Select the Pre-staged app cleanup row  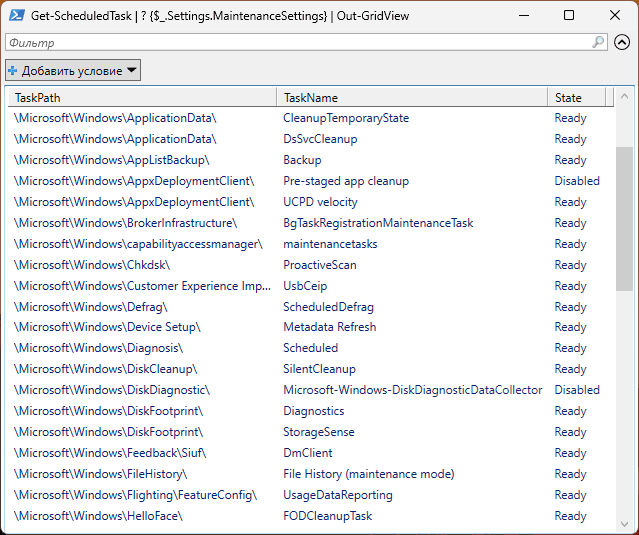(311, 181)
